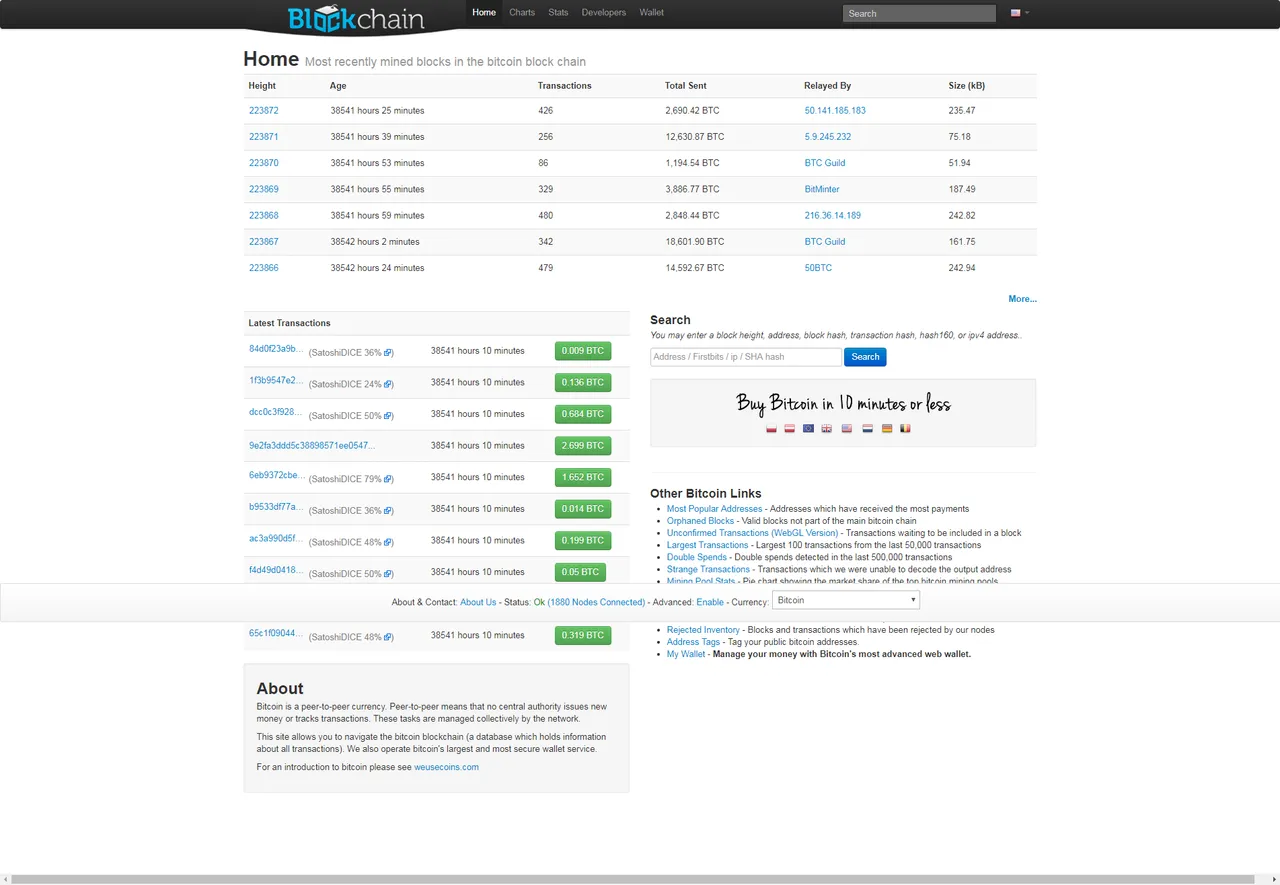Choose the Netherlands flag icon
Screen dimensions: 1280x885
click(867, 428)
